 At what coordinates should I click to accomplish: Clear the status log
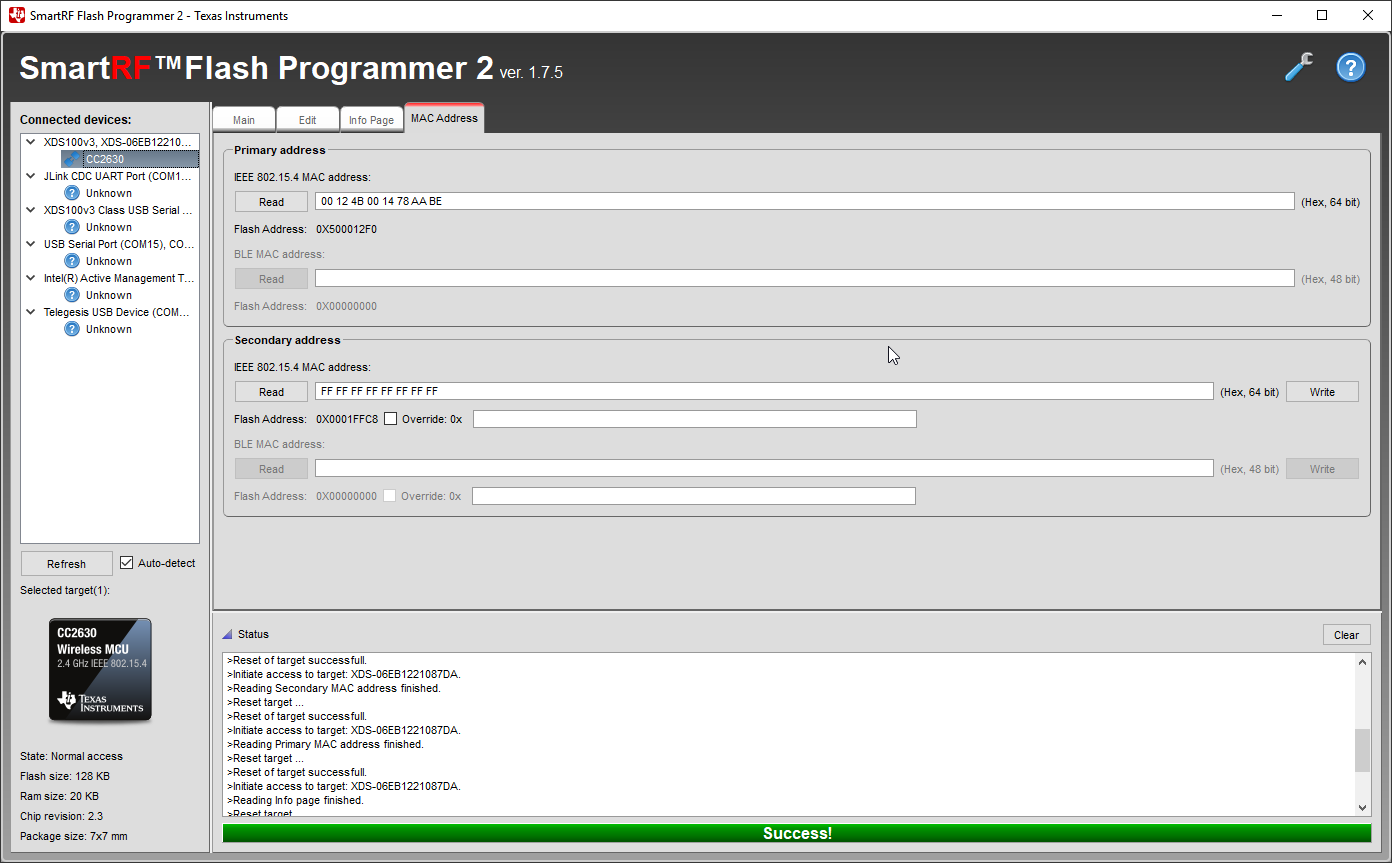pos(1346,635)
